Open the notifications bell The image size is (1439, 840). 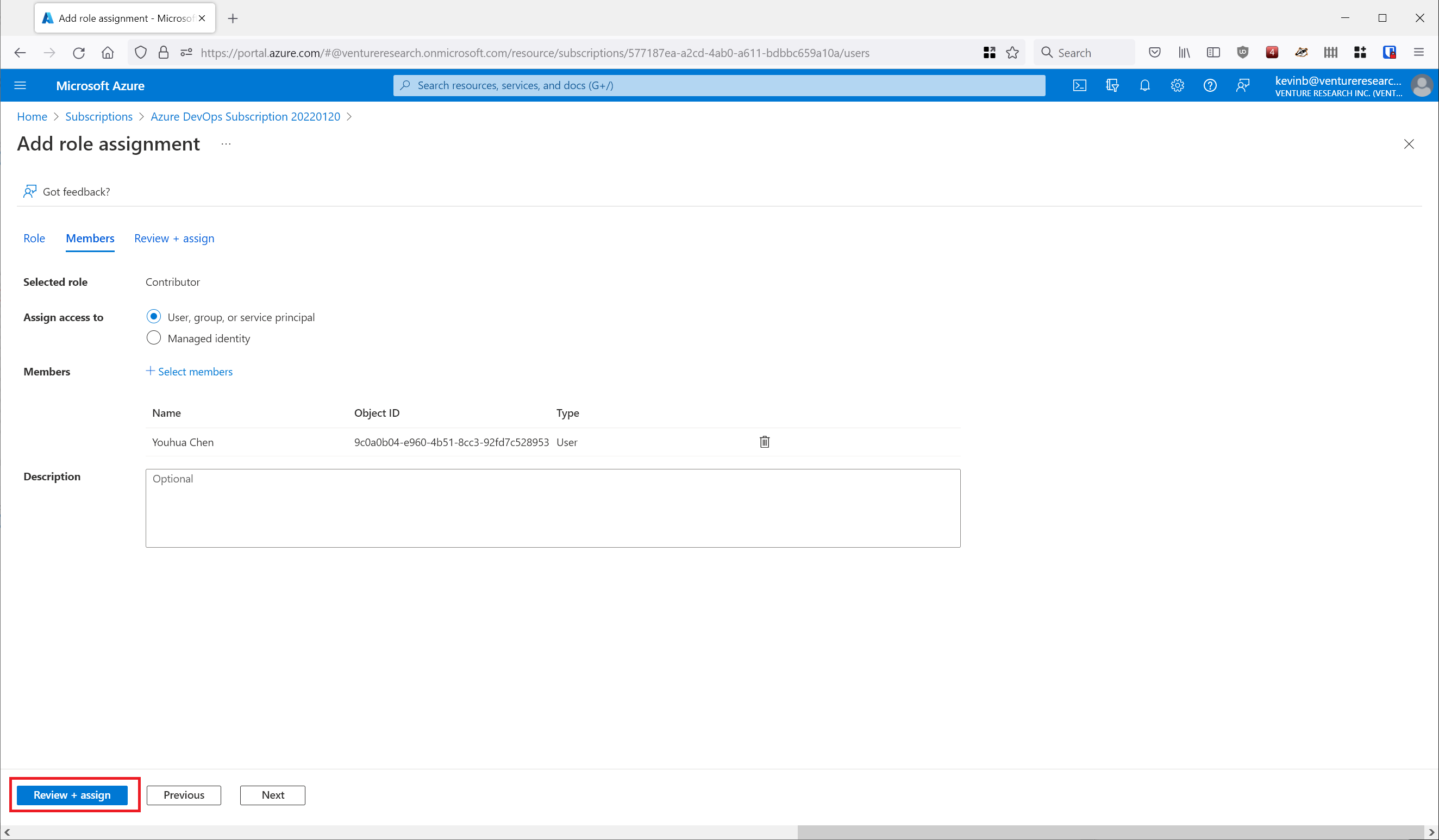click(x=1144, y=86)
